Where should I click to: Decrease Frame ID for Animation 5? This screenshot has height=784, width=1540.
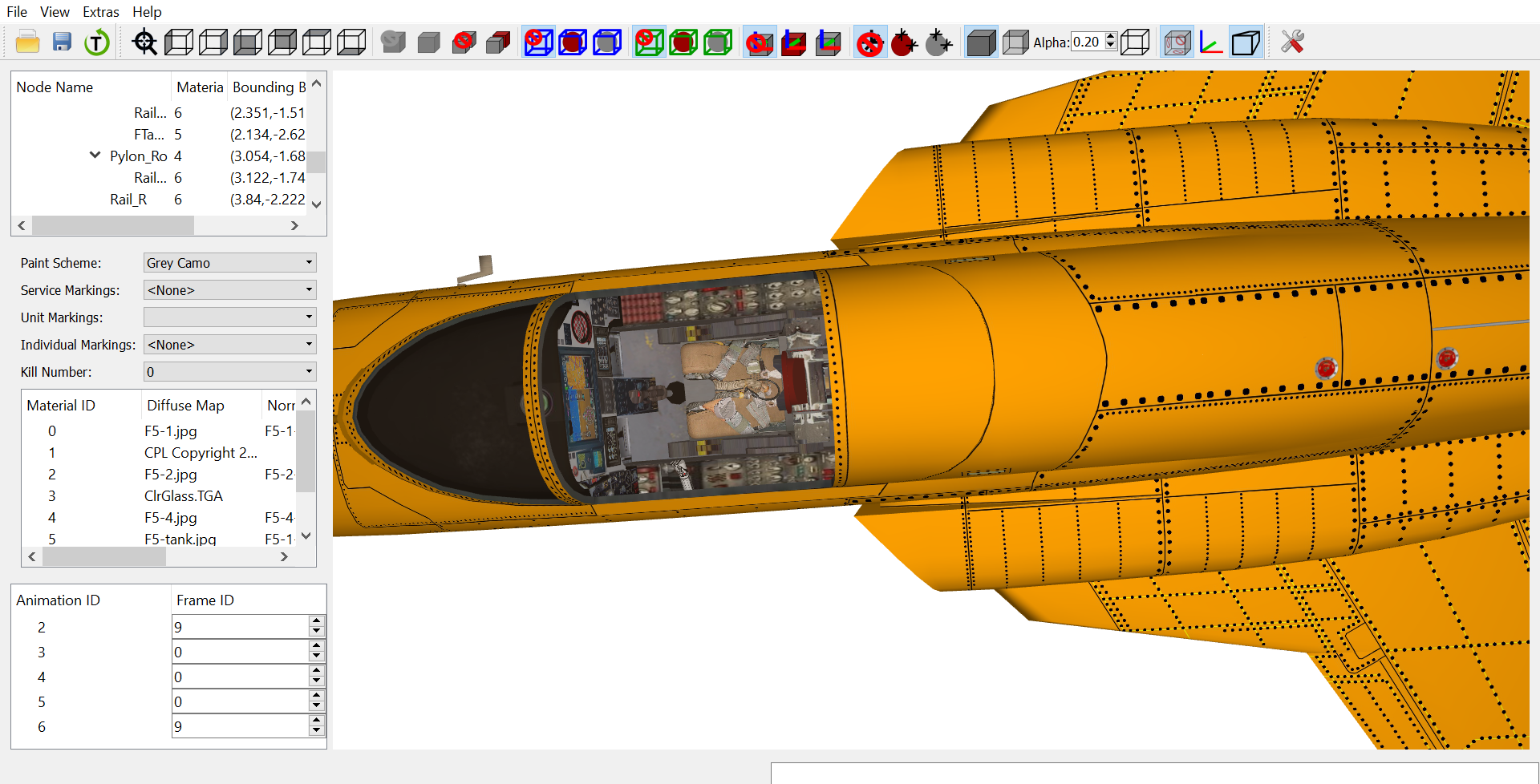317,707
